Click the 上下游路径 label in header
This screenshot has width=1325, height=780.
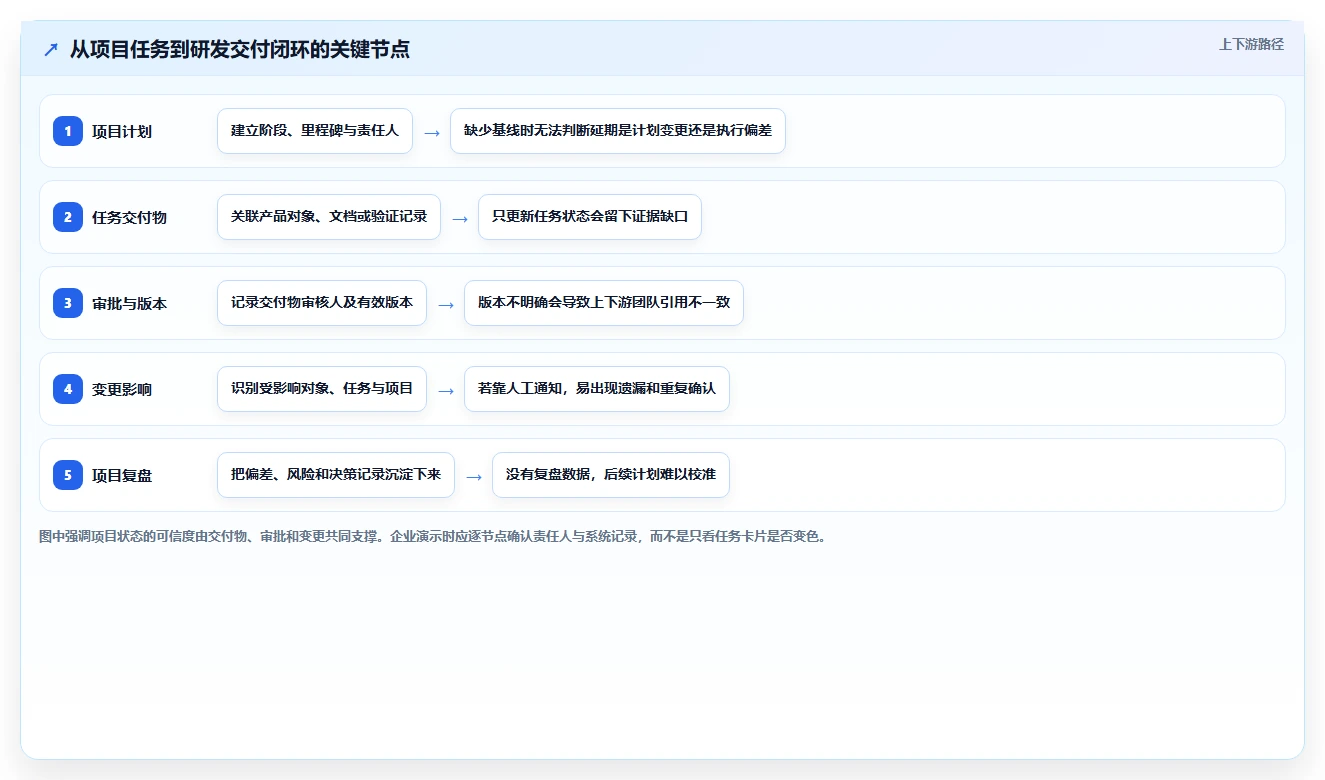1251,44
